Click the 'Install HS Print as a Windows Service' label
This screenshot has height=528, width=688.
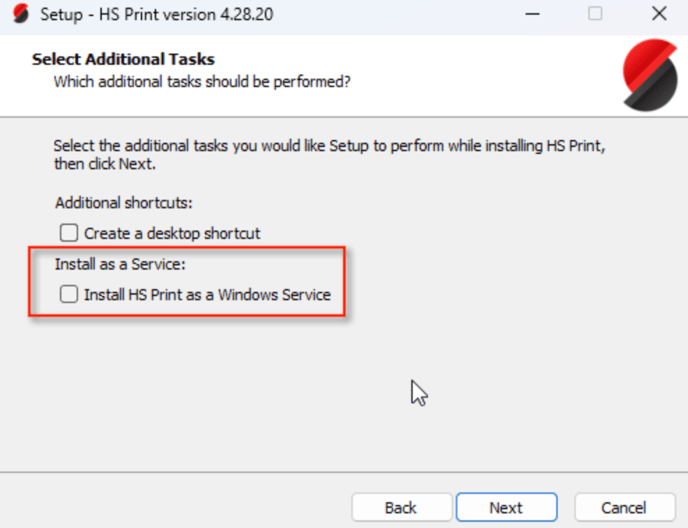tap(207, 295)
